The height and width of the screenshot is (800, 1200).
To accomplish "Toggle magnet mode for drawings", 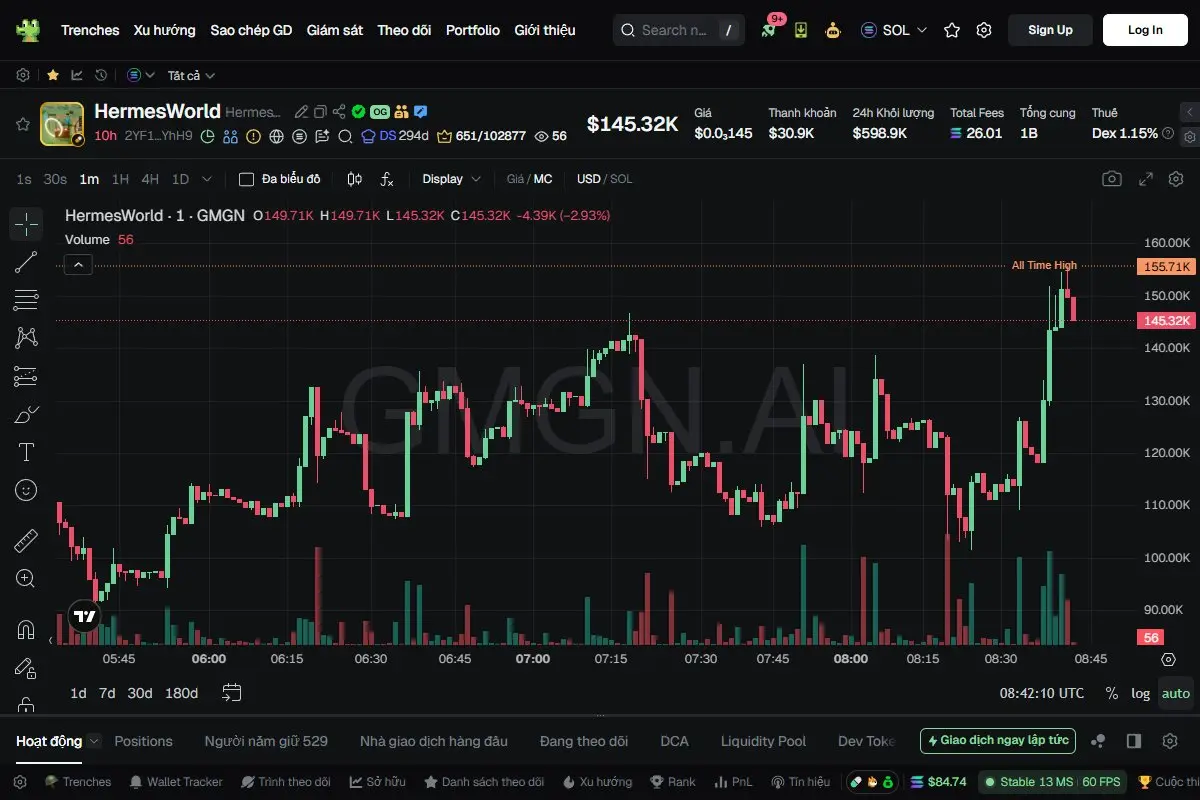I will (26, 630).
